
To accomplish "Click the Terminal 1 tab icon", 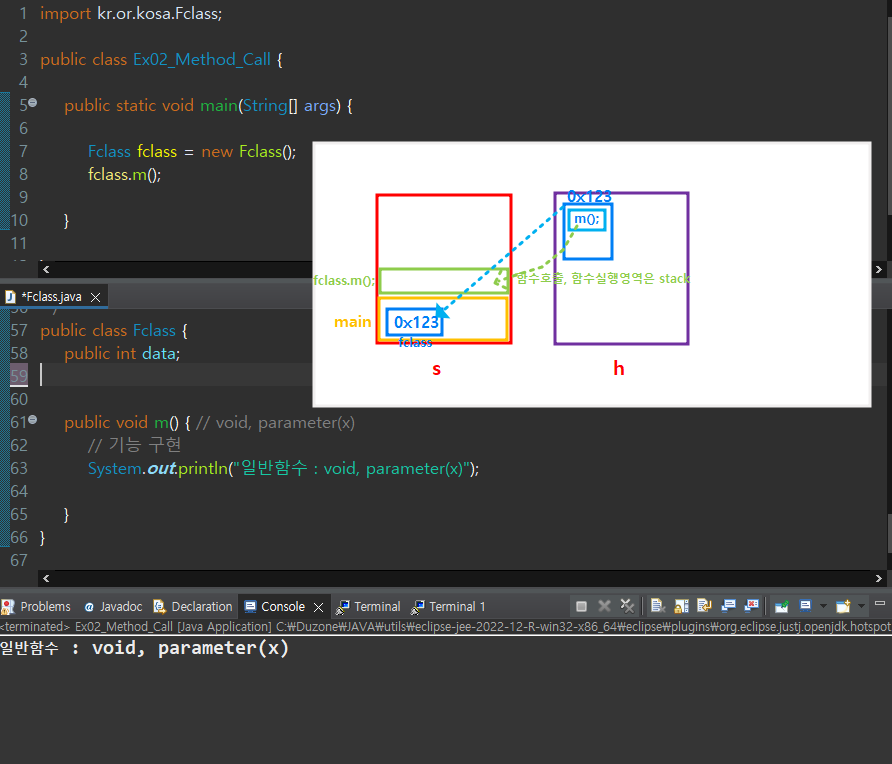I will click(417, 607).
